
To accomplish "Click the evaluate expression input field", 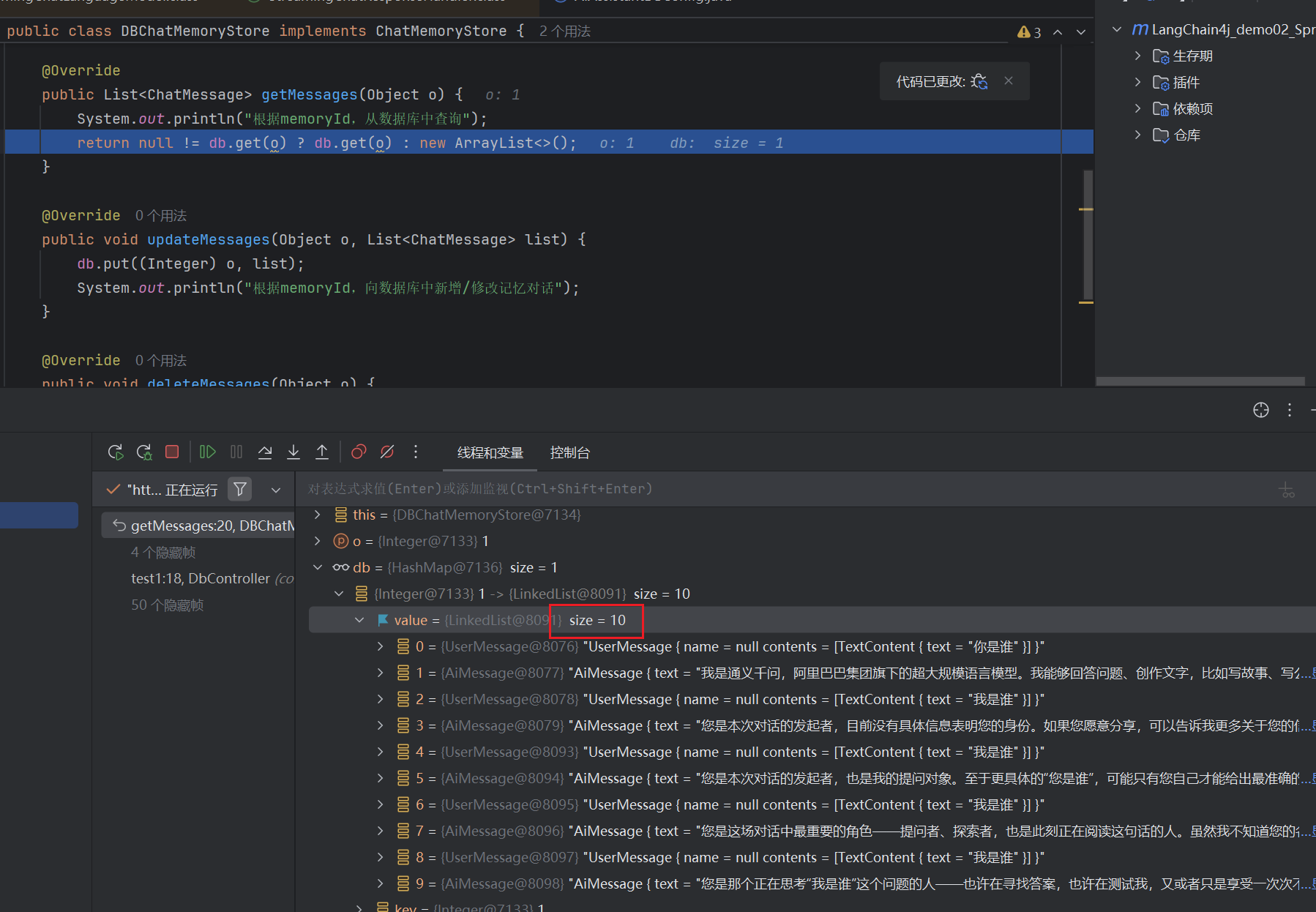I will (x=783, y=489).
